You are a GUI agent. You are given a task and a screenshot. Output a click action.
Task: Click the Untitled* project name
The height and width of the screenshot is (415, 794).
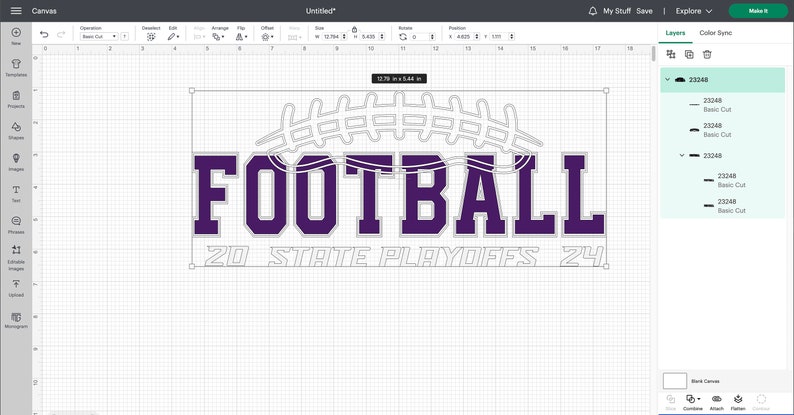click(x=321, y=11)
